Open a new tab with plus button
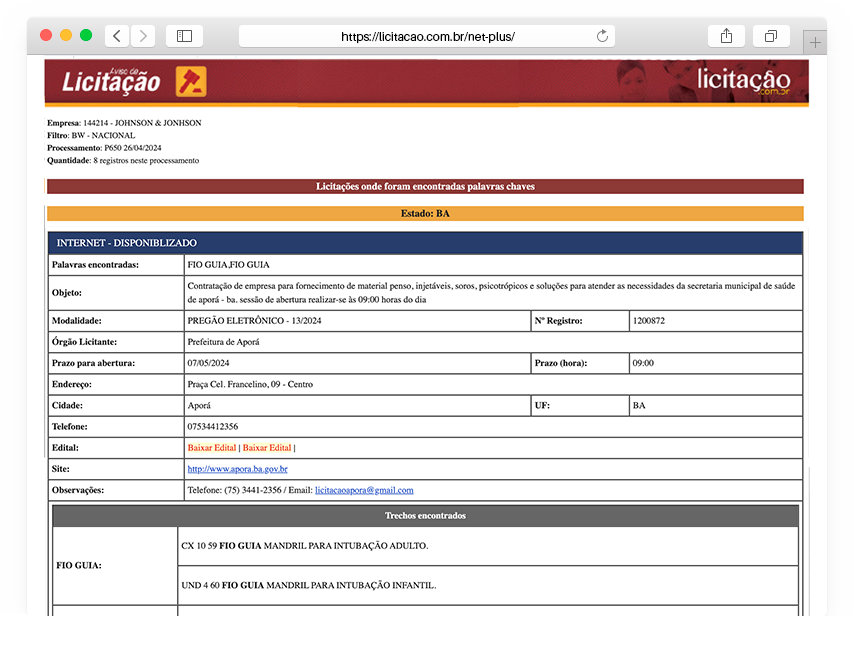Image resolution: width=854 pixels, height=654 pixels. click(816, 42)
